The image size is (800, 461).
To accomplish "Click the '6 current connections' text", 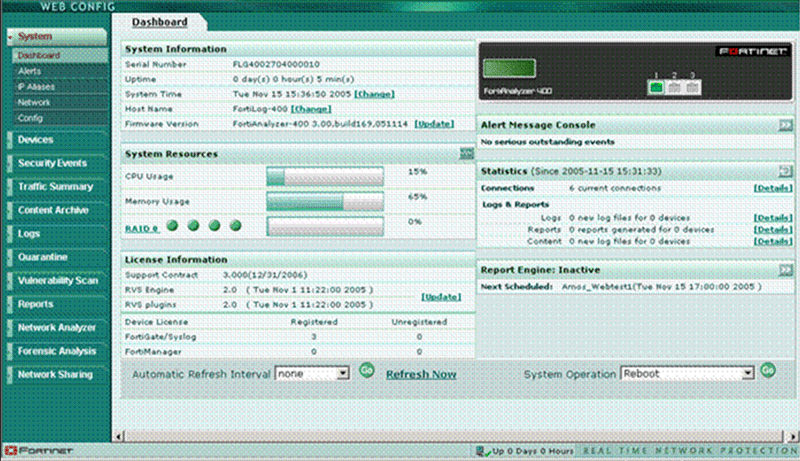I will tap(615, 188).
